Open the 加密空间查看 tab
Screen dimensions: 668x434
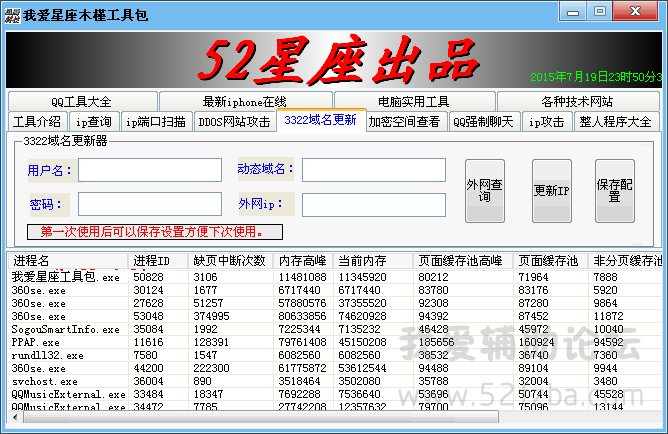(405, 122)
